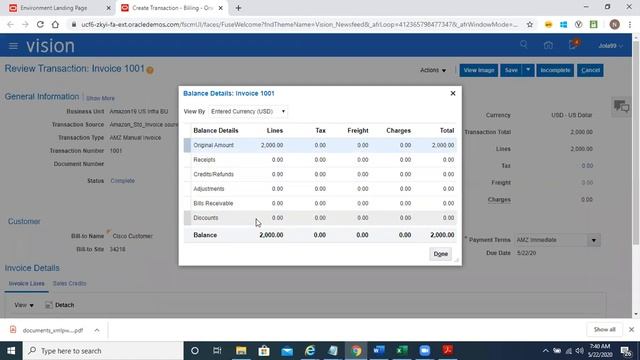
Task: Click the Freight column header
Action: (x=358, y=131)
